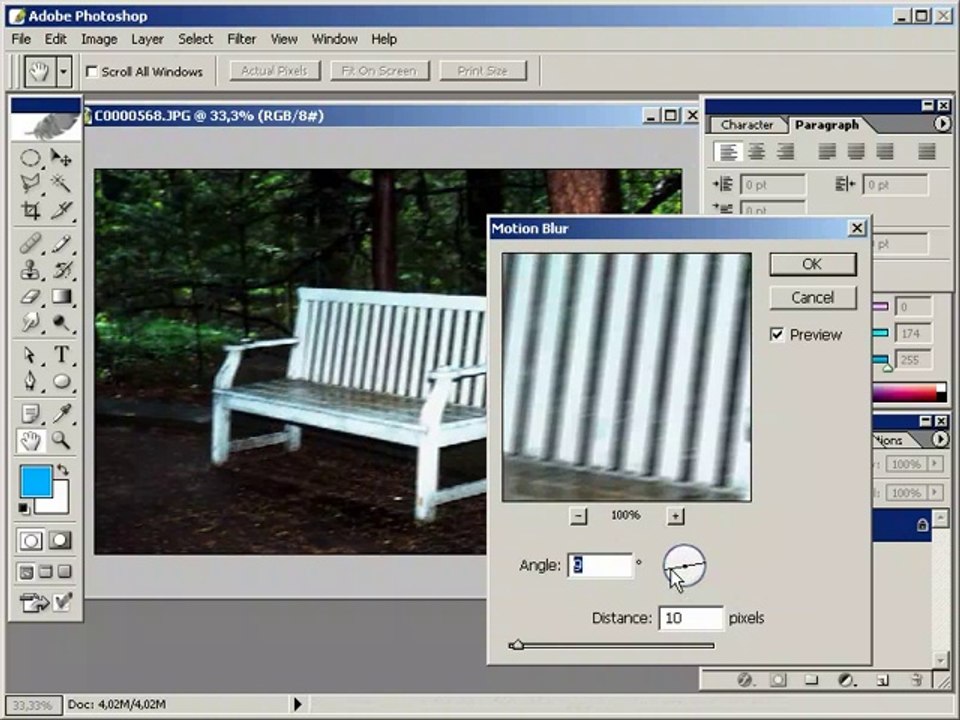Click OK in Motion Blur dialog
The width and height of the screenshot is (960, 720).
click(812, 264)
